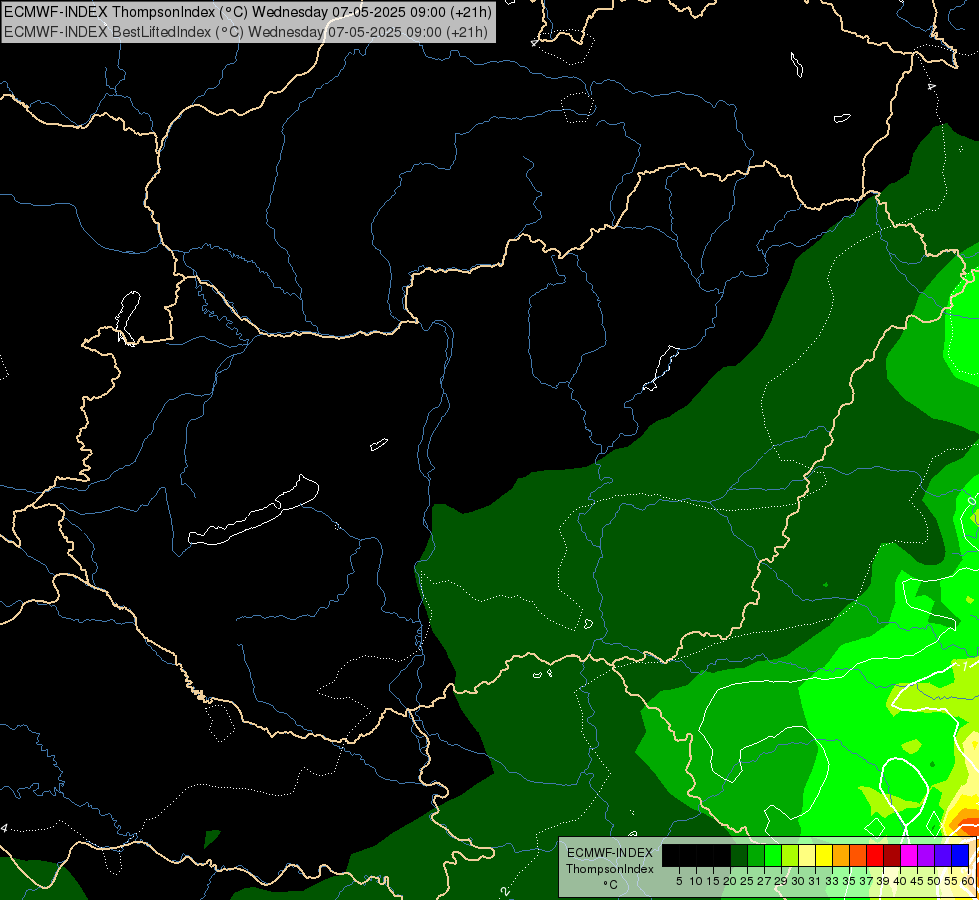This screenshot has height=900, width=979.
Task: Click legend tick value '37'
Action: 866,881
